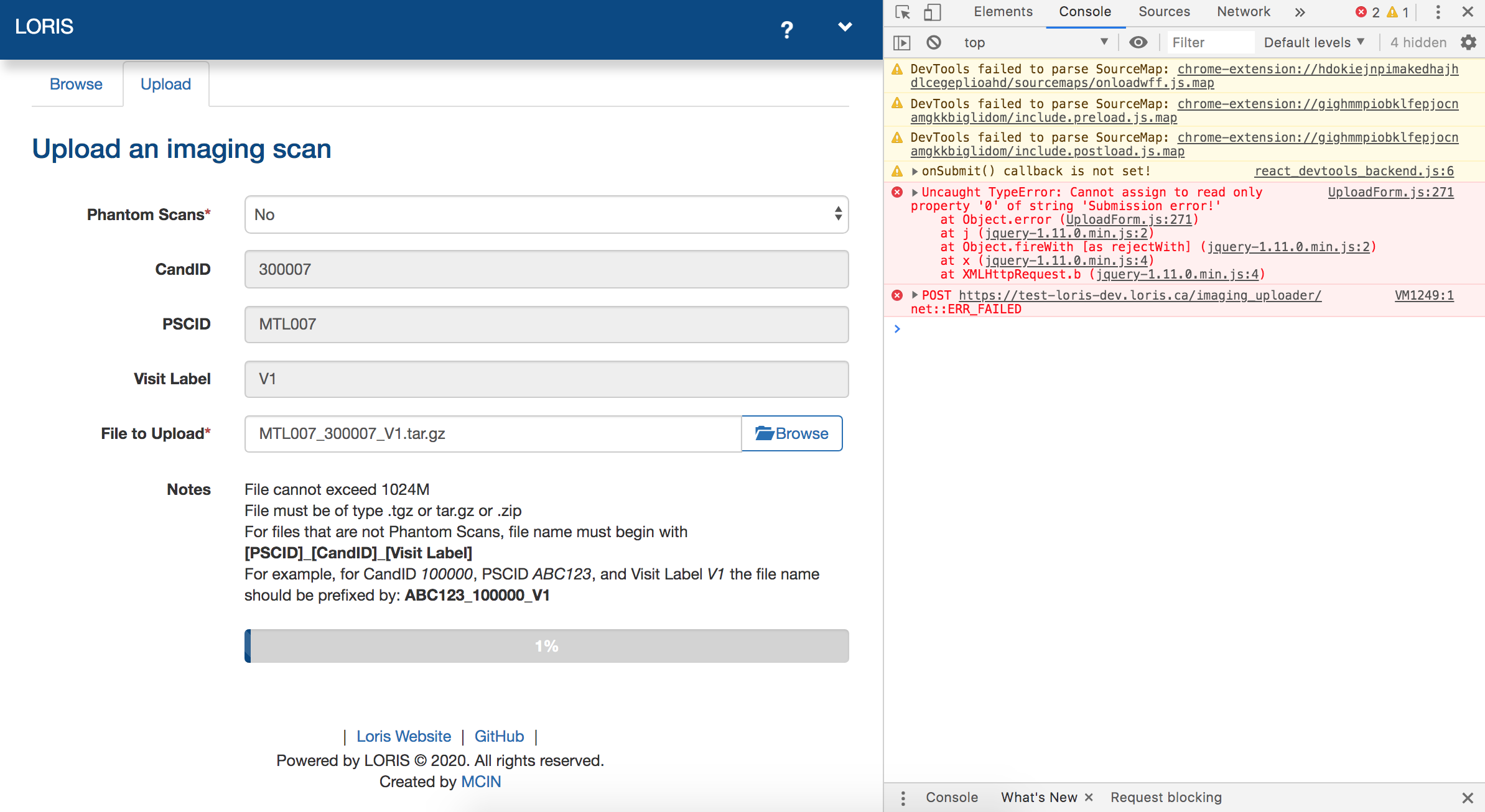This screenshot has height=812, width=1485.
Task: Open the What's New tab
Action: [x=1038, y=796]
